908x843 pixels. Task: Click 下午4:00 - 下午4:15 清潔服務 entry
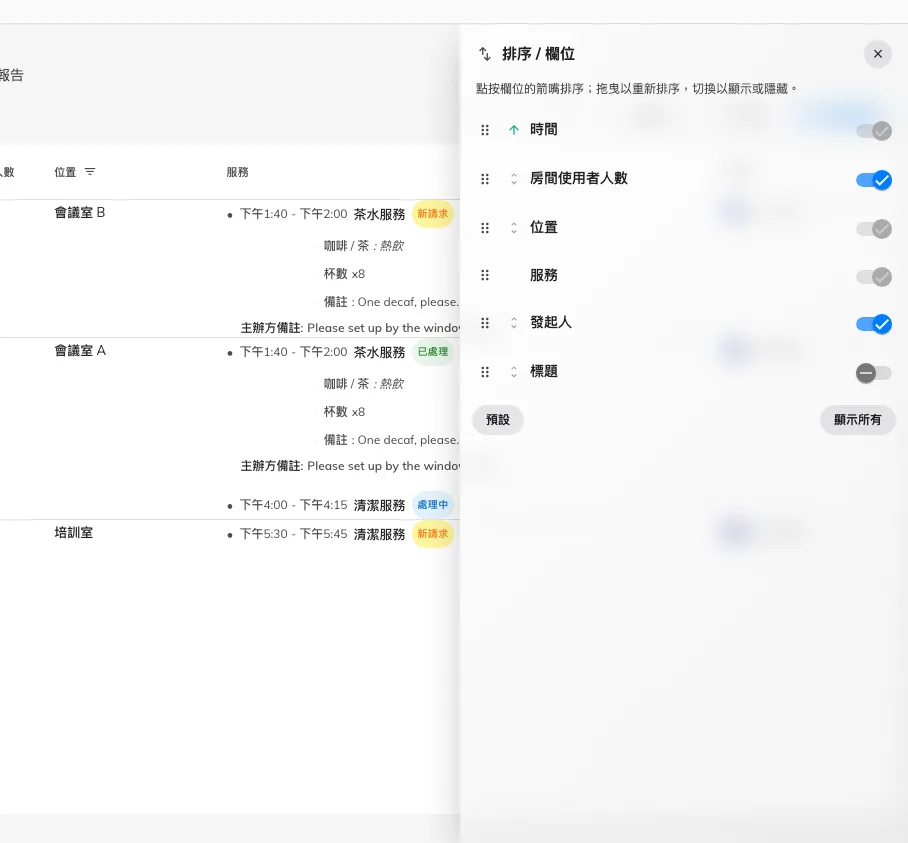tap(323, 505)
